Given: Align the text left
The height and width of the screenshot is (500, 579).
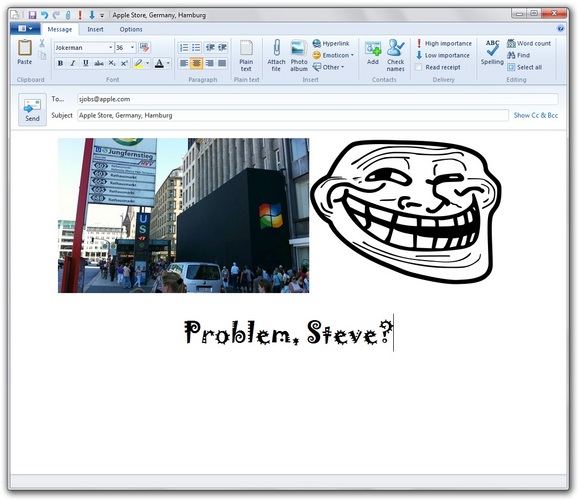Looking at the screenshot, I should click(184, 64).
